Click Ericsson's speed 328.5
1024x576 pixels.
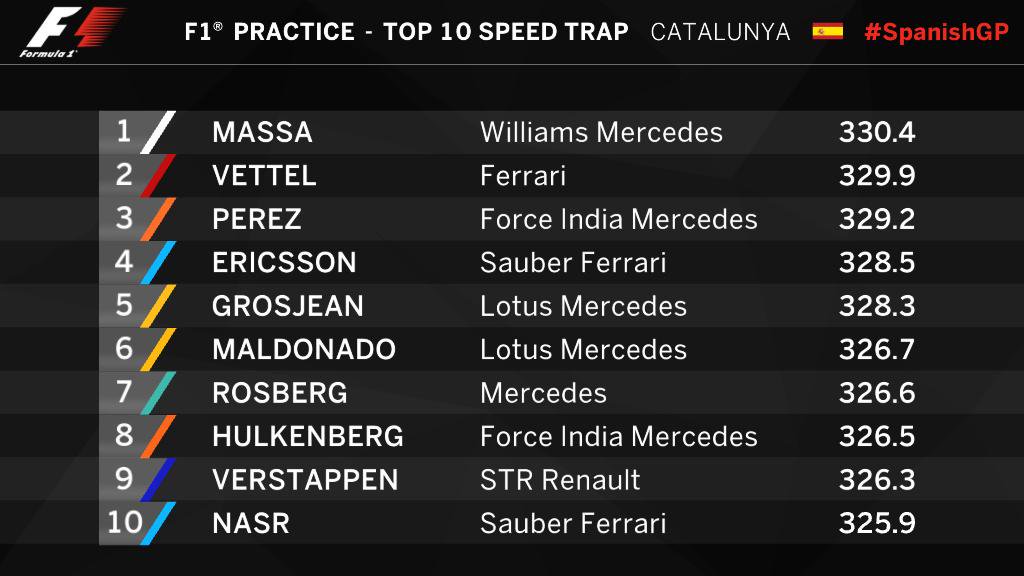877,263
